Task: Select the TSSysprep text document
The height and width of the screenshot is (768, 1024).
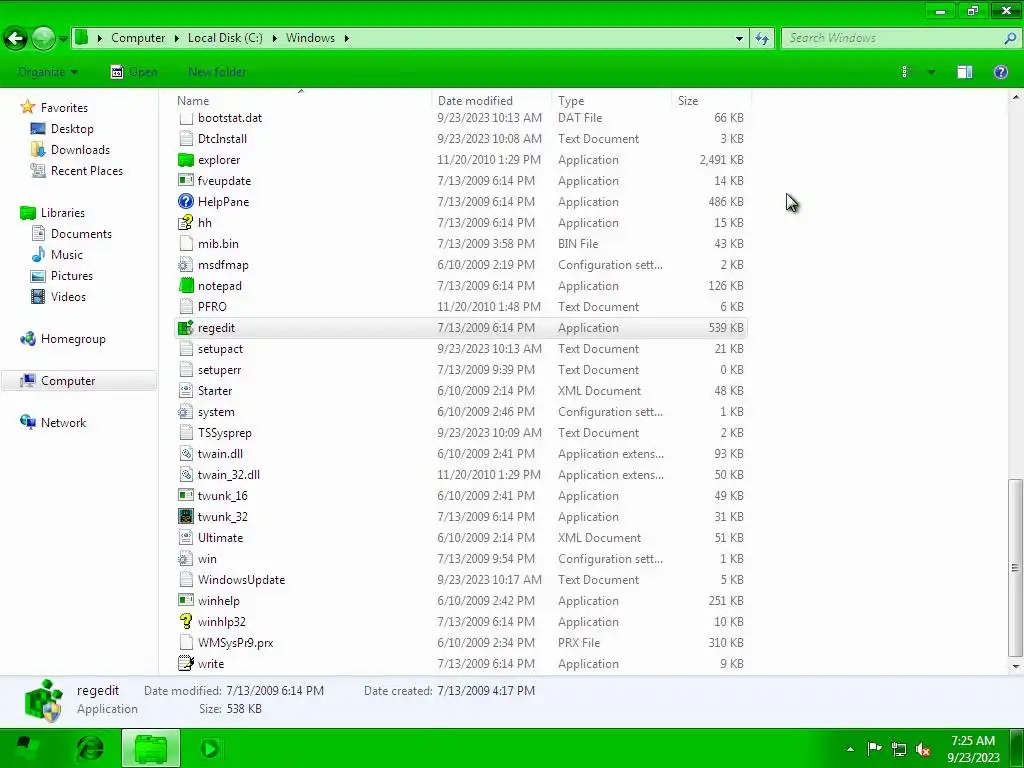Action: point(461,433)
